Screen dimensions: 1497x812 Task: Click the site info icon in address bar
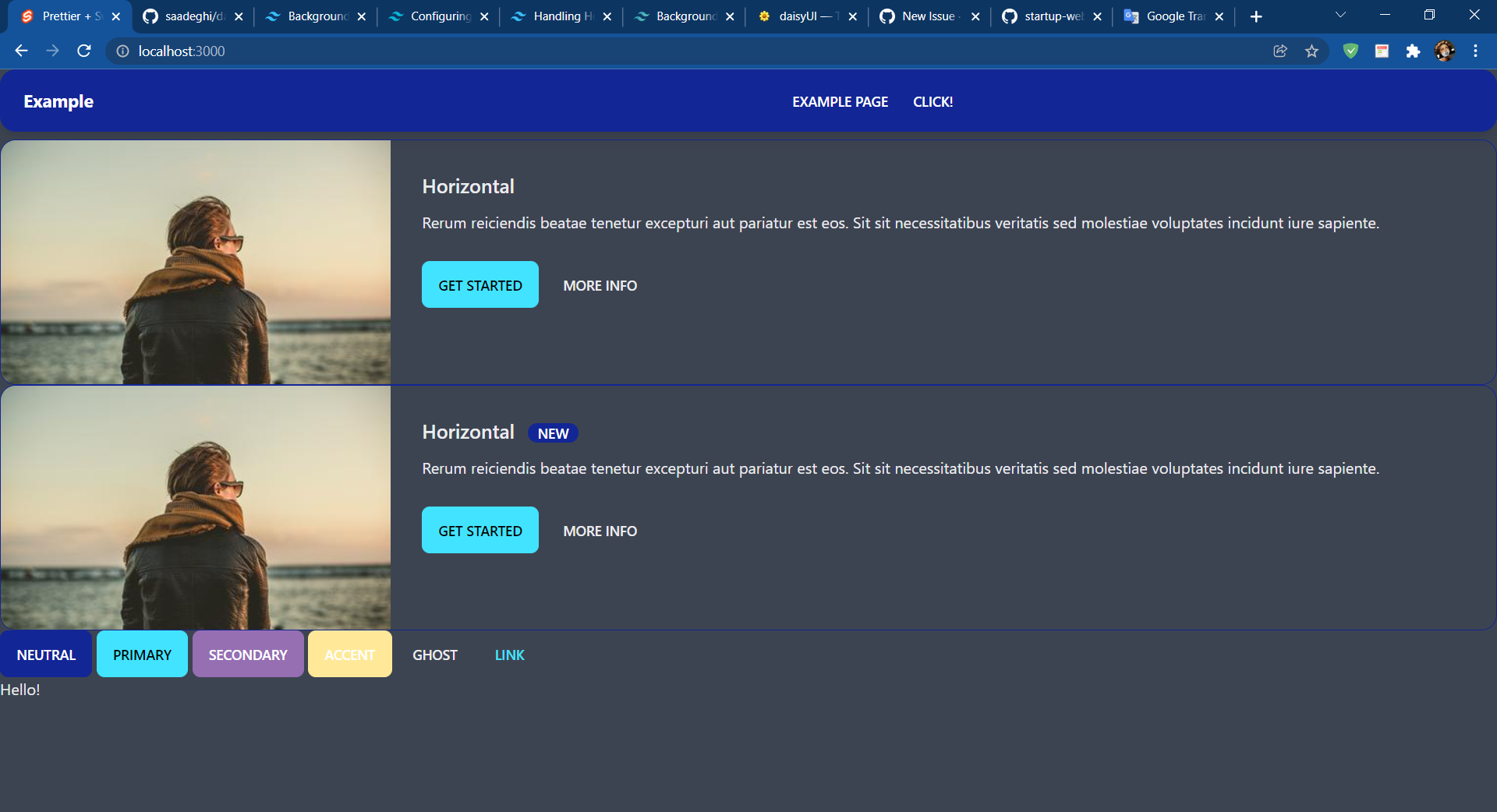coord(122,51)
